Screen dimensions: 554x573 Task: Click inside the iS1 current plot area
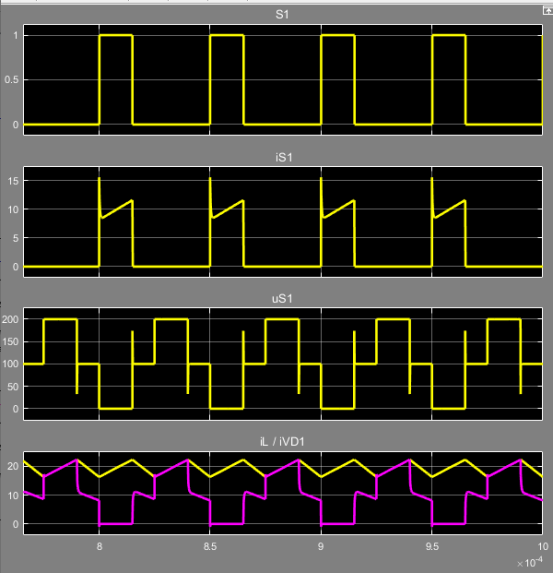pos(283,222)
